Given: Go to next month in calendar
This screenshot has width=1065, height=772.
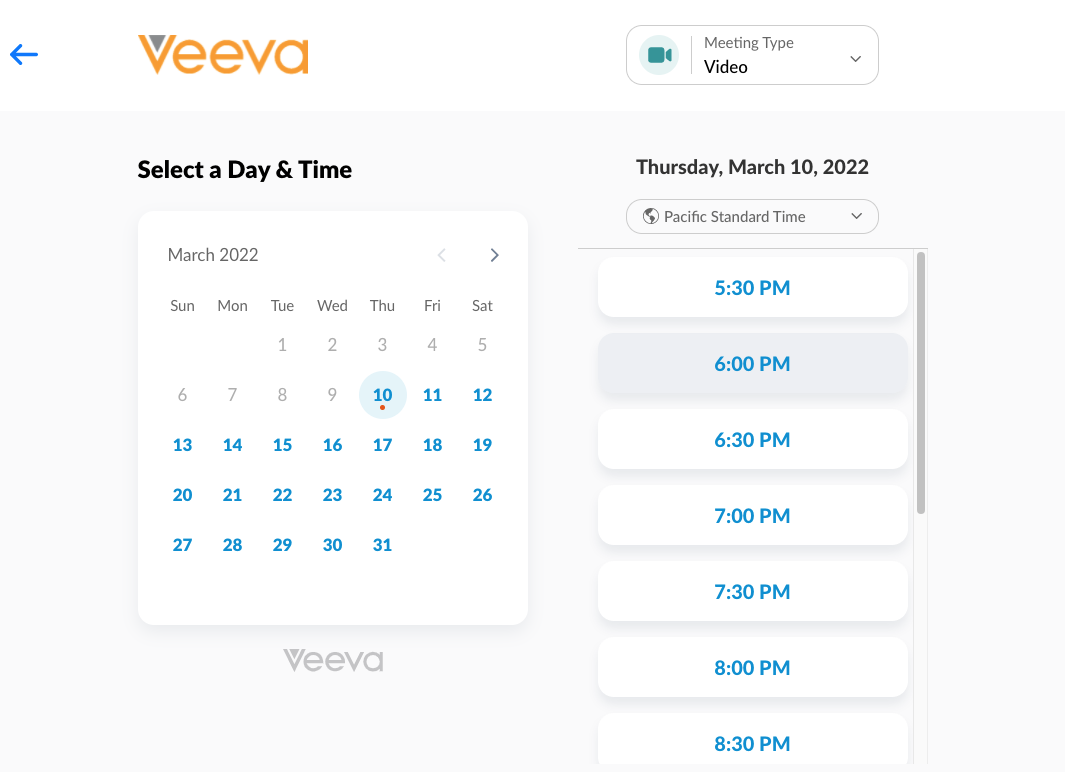Looking at the screenshot, I should coord(494,255).
